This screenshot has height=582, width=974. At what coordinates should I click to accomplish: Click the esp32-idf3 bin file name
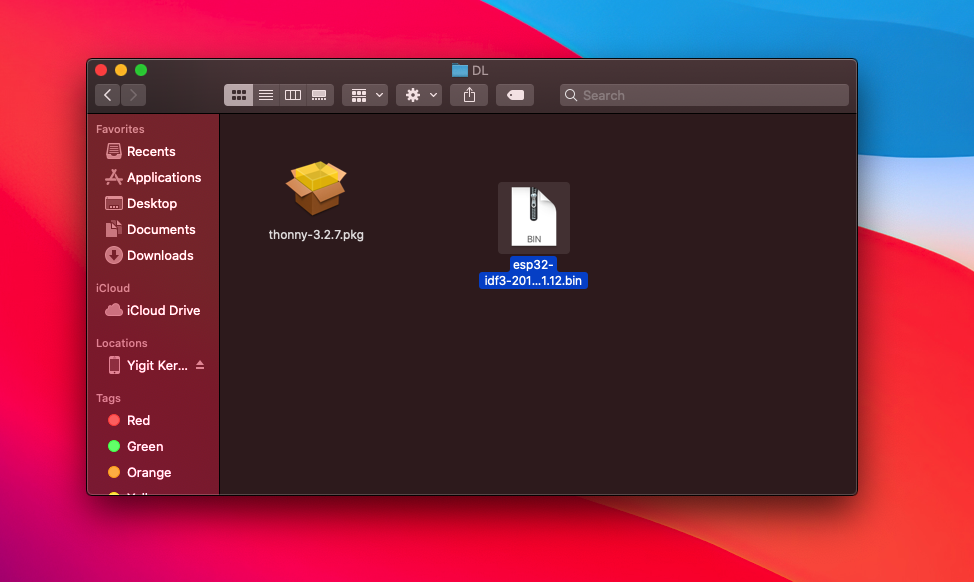pyautogui.click(x=534, y=273)
